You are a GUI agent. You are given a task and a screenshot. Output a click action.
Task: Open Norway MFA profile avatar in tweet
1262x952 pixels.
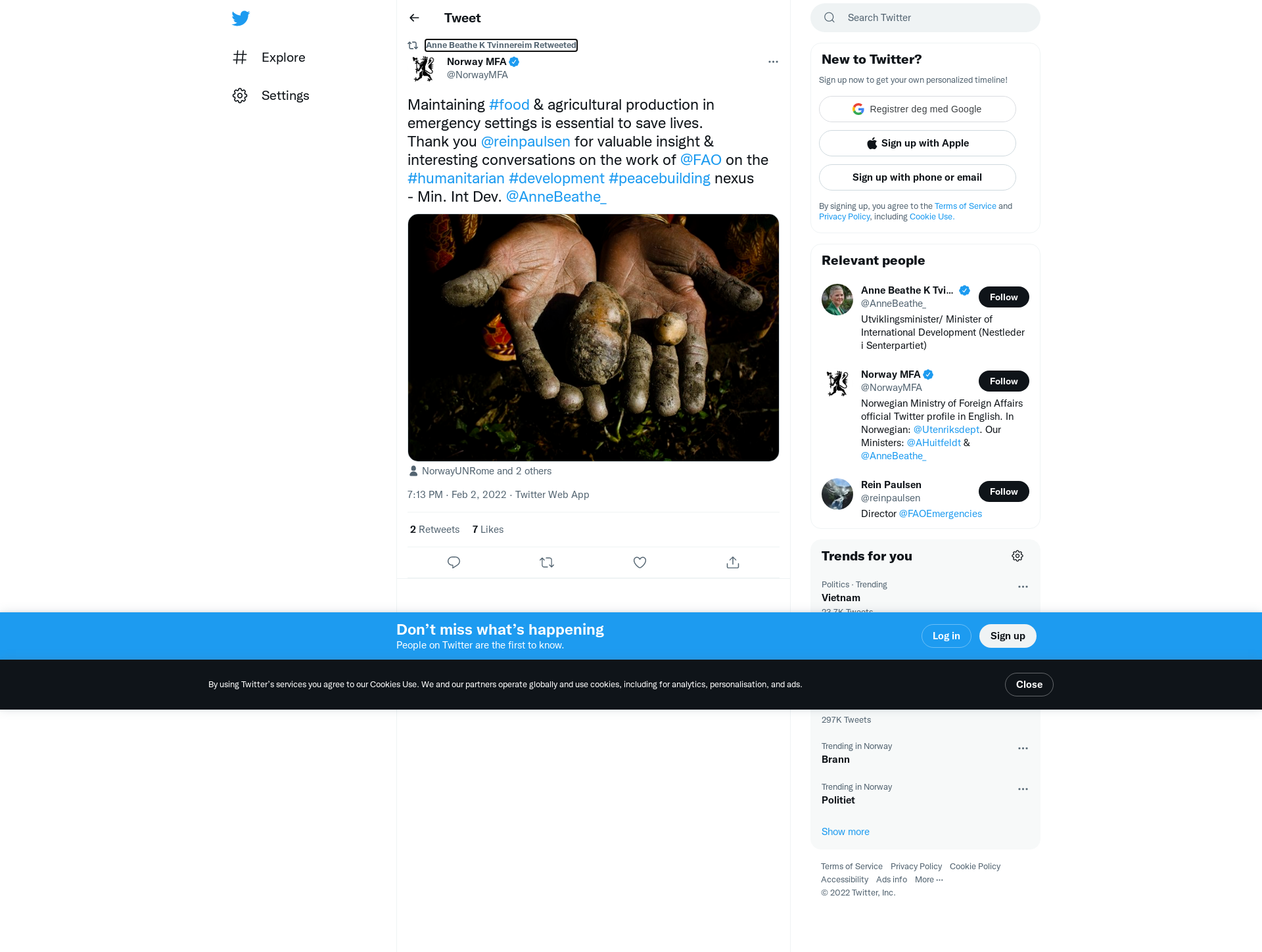pyautogui.click(x=423, y=68)
